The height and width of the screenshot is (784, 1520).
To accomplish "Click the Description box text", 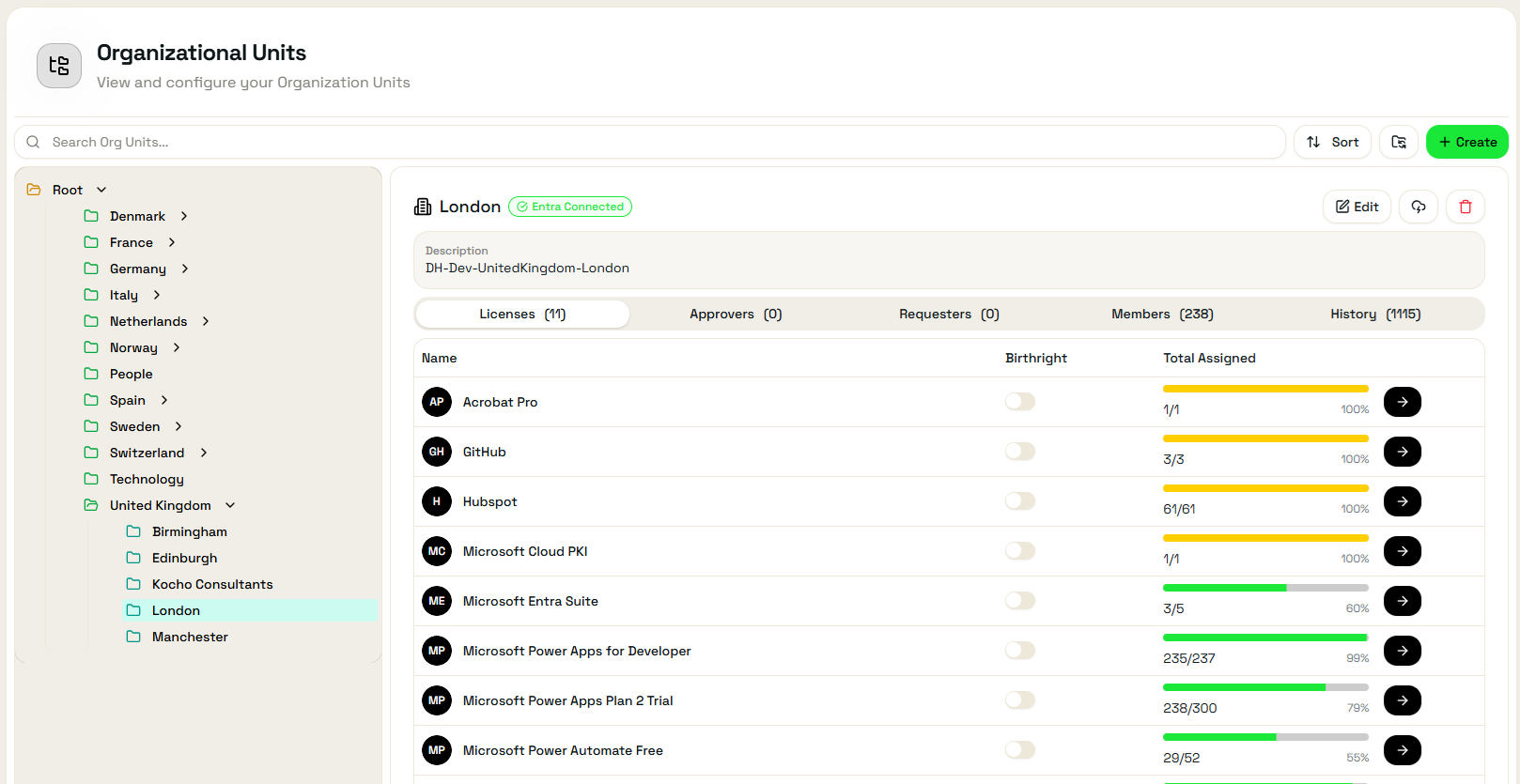I will (527, 268).
